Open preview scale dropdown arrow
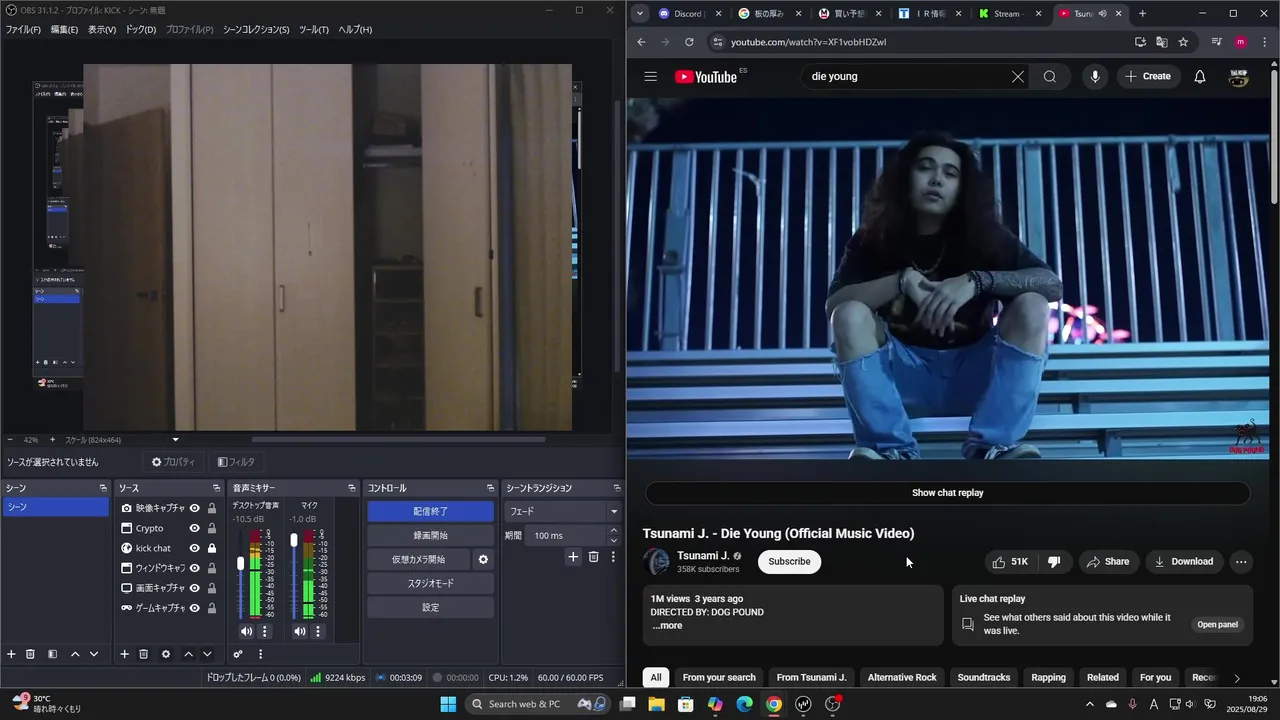Image resolution: width=1280 pixels, height=720 pixels. click(x=175, y=440)
